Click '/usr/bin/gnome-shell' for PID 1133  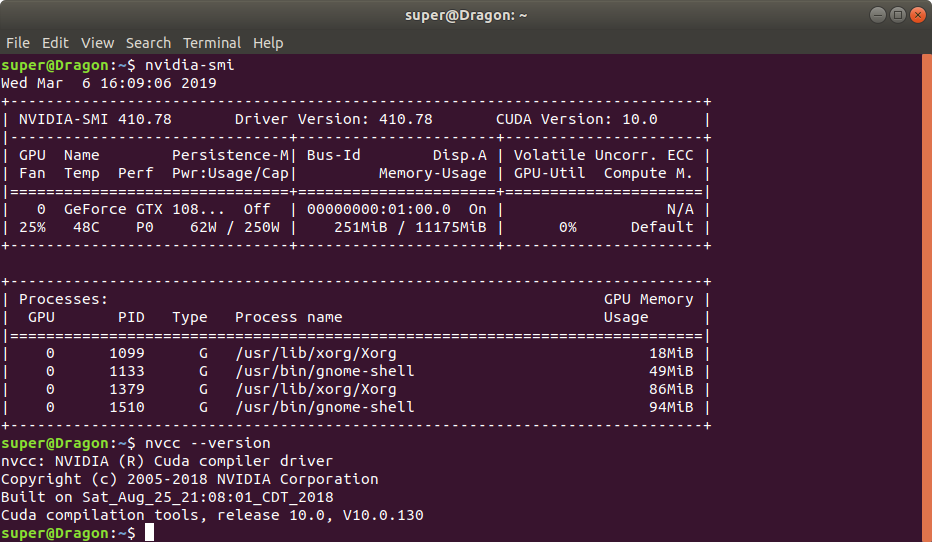[x=325, y=371]
